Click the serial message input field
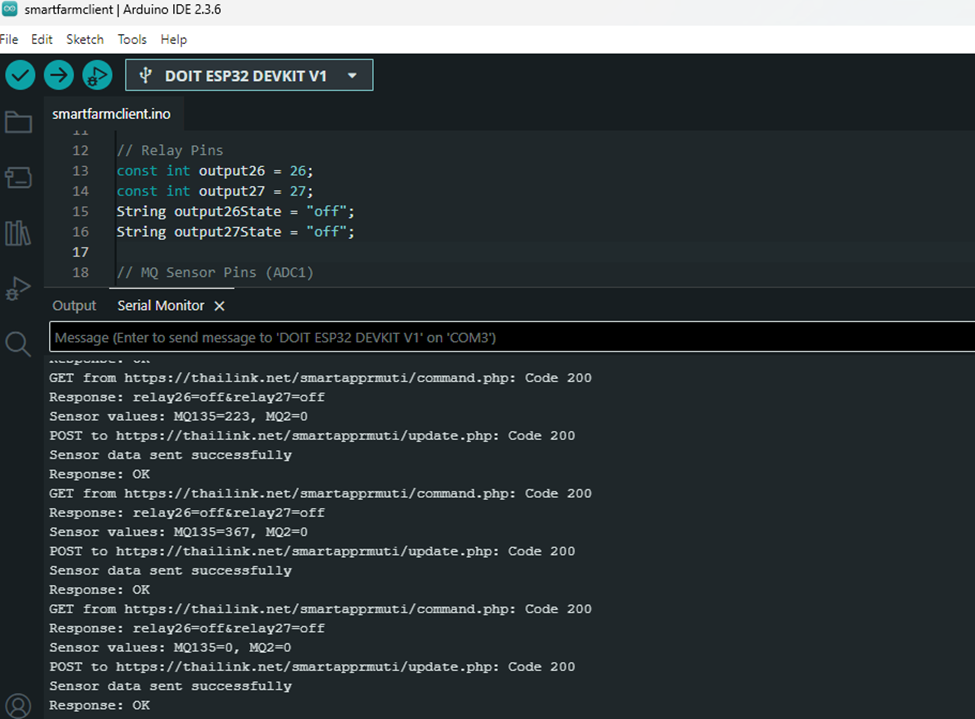The height and width of the screenshot is (719, 975). pyautogui.click(x=510, y=337)
